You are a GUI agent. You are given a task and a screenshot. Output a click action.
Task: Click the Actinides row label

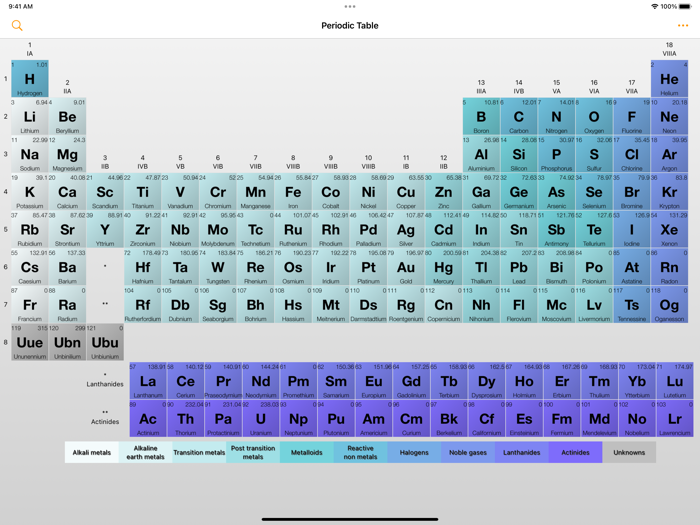click(105, 421)
